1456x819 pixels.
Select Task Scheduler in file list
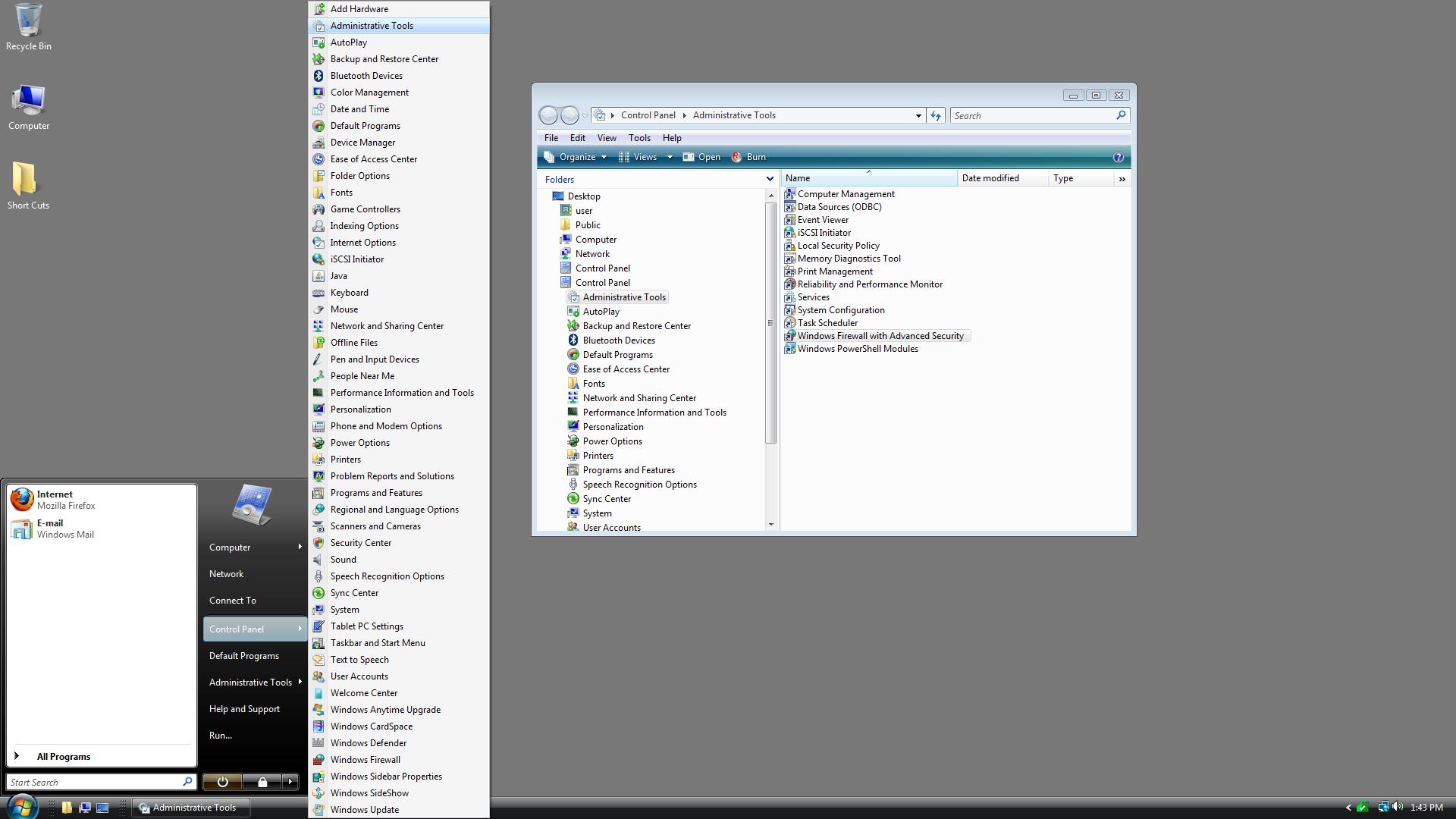[821, 323]
